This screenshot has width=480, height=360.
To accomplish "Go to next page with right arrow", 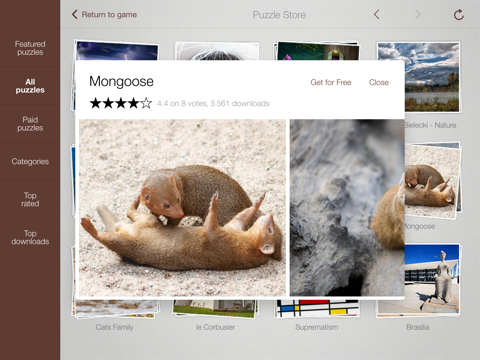I will point(418,14).
